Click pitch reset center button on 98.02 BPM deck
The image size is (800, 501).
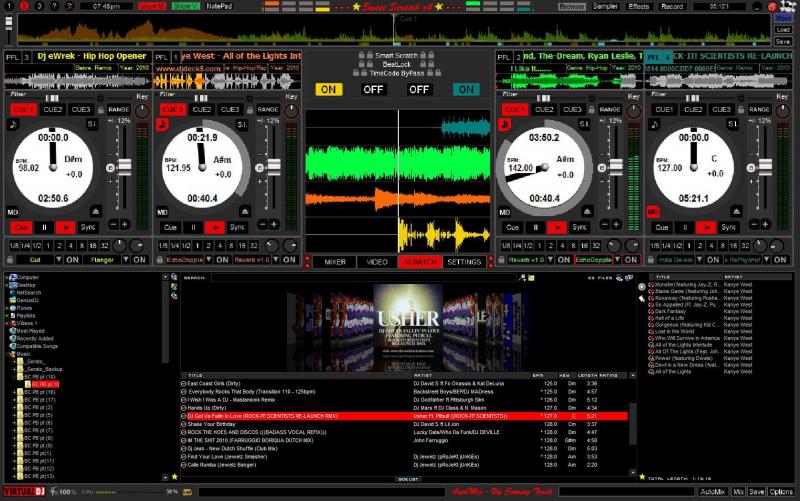coord(110,168)
